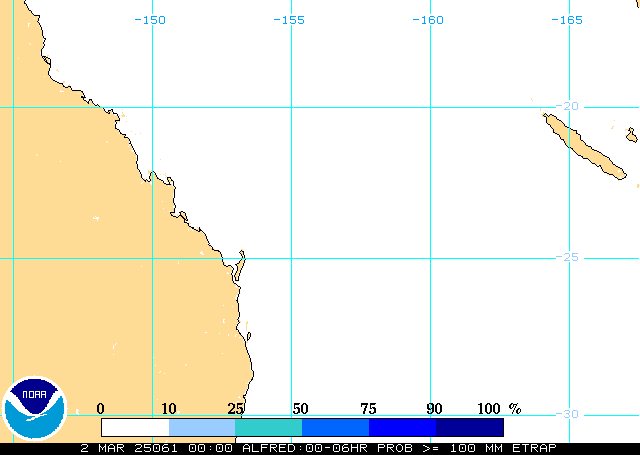Click the legend value 25
The width and height of the screenshot is (640, 455).
236,408
